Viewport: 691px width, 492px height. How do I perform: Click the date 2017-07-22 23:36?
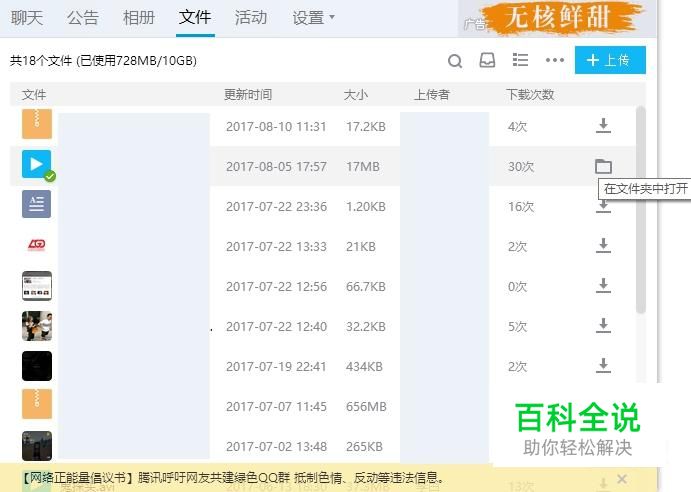(276, 207)
